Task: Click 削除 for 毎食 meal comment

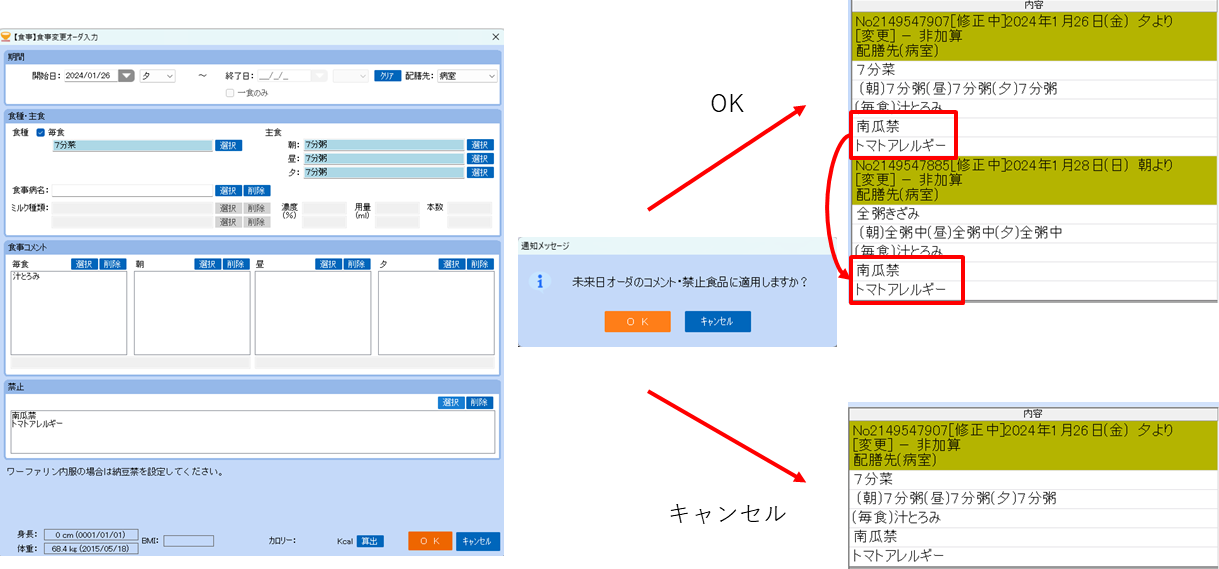Action: click(x=113, y=265)
